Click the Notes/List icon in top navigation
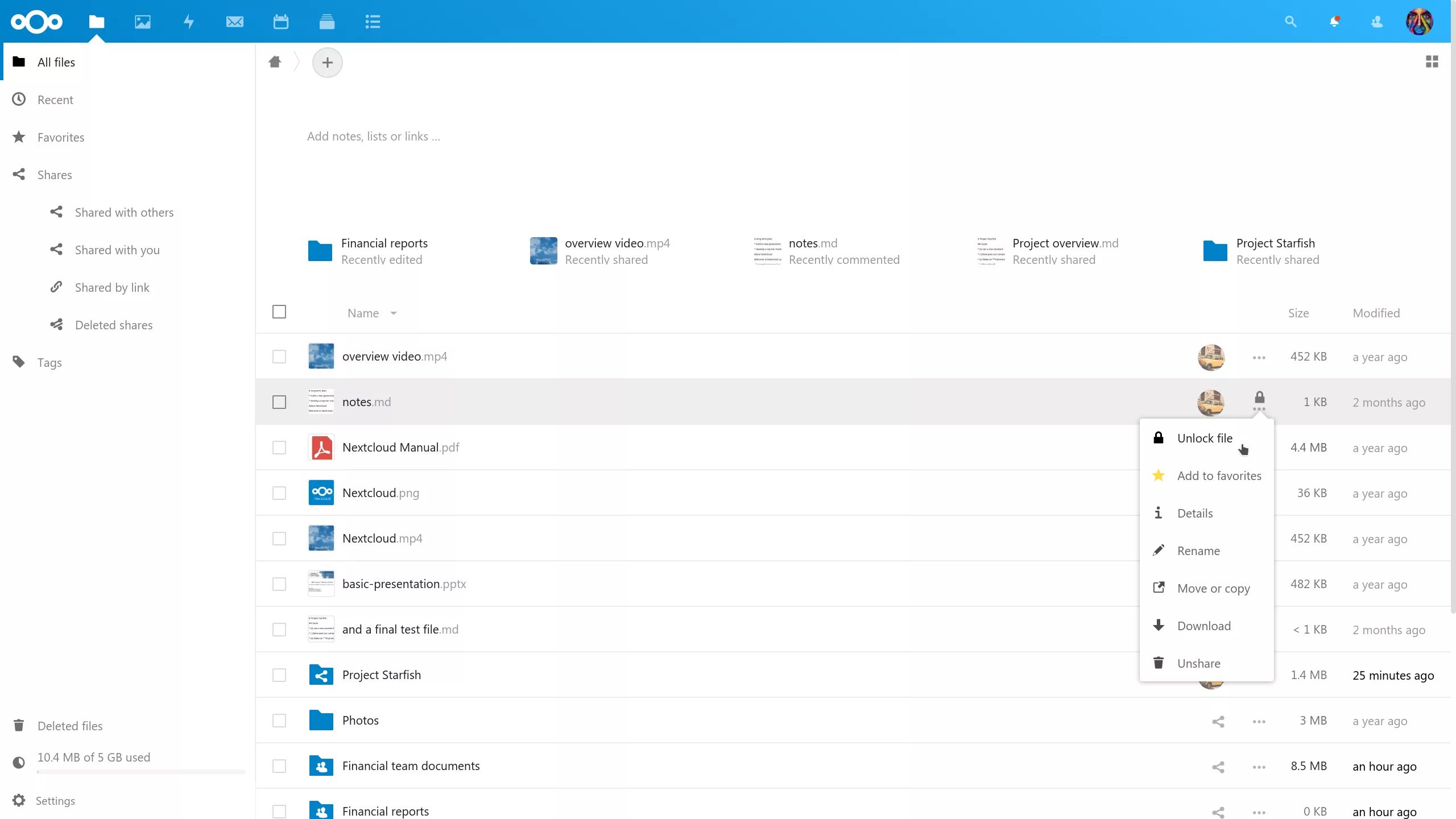This screenshot has width=1456, height=819. pos(372,21)
